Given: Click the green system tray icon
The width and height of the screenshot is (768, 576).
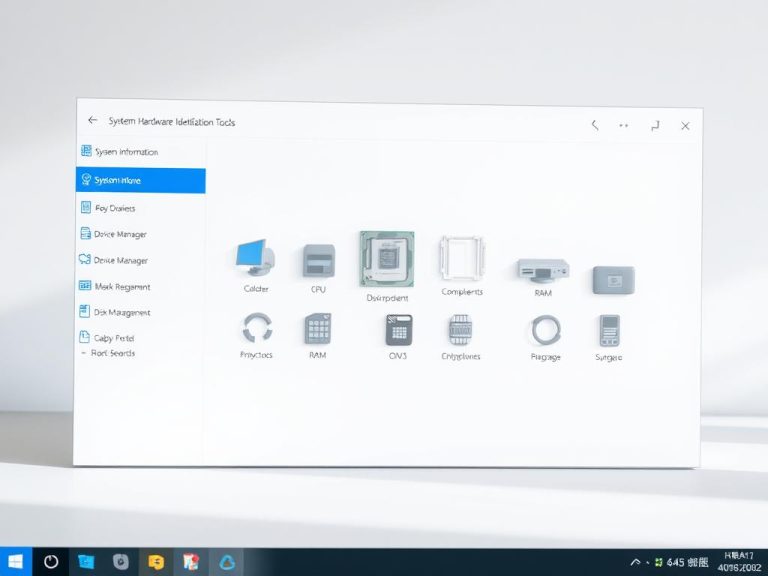Looking at the screenshot, I should [659, 562].
